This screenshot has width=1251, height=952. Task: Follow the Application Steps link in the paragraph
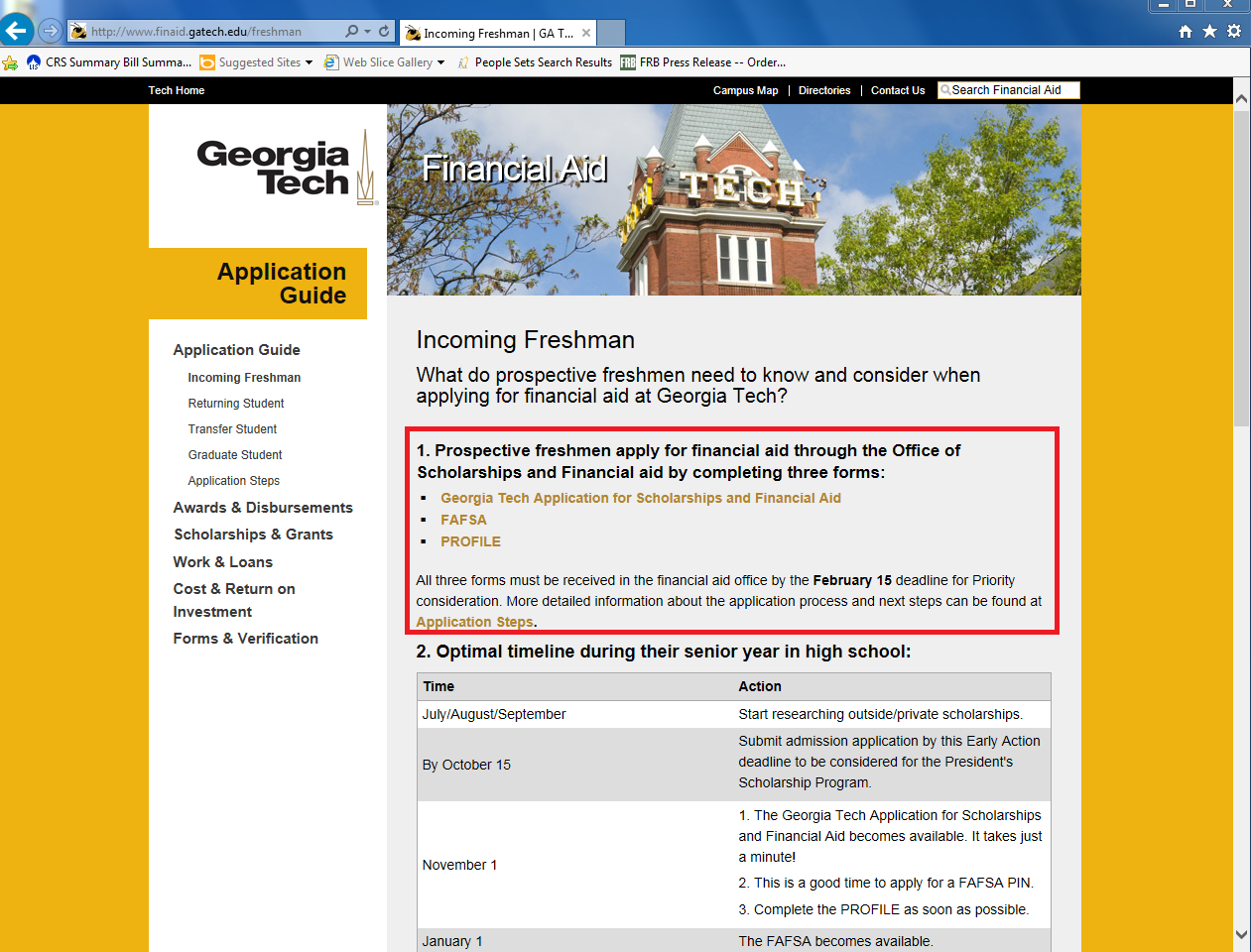point(475,622)
